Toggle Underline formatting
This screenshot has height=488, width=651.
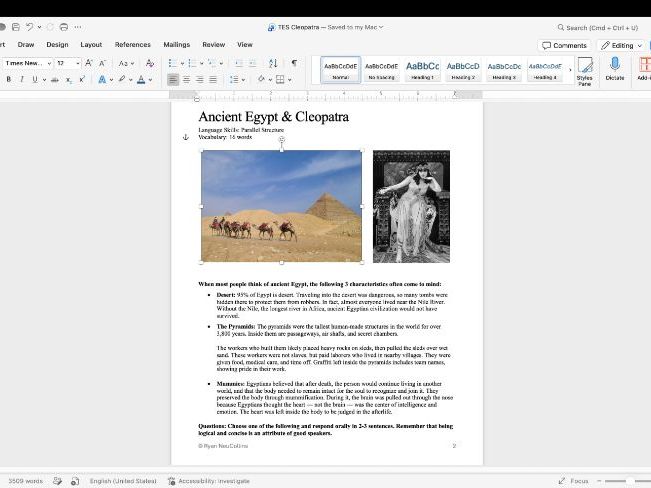point(35,79)
